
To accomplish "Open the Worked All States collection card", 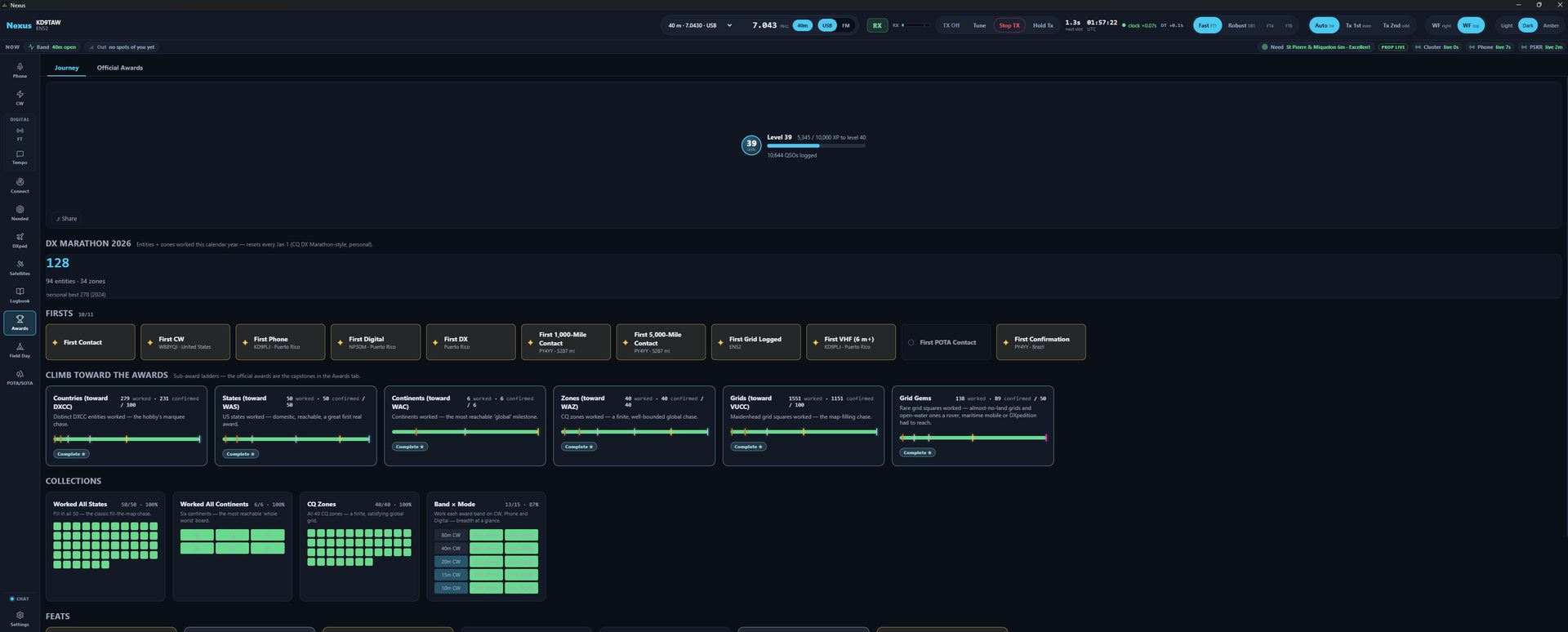I will [105, 546].
